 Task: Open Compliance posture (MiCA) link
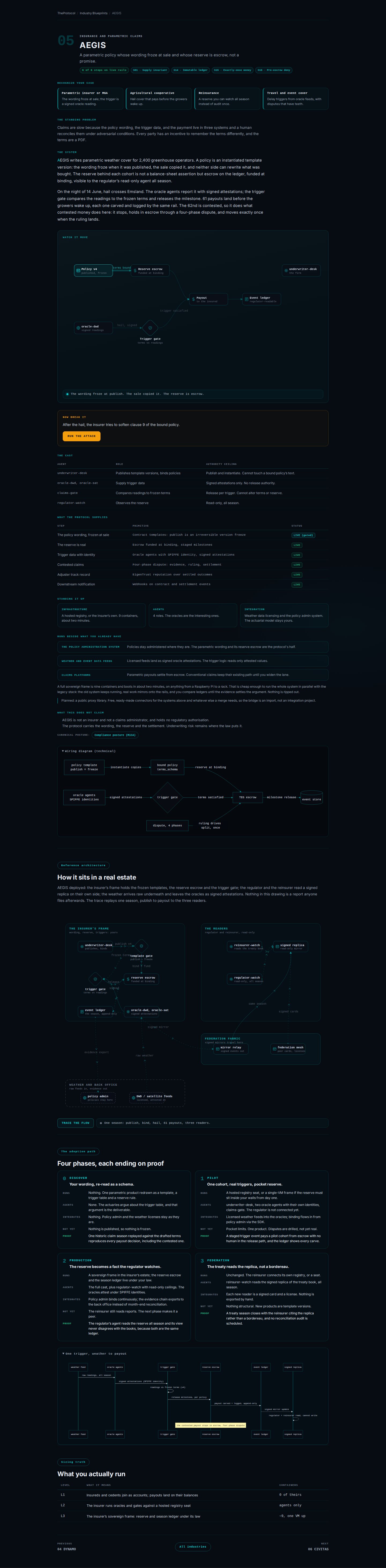[115, 735]
